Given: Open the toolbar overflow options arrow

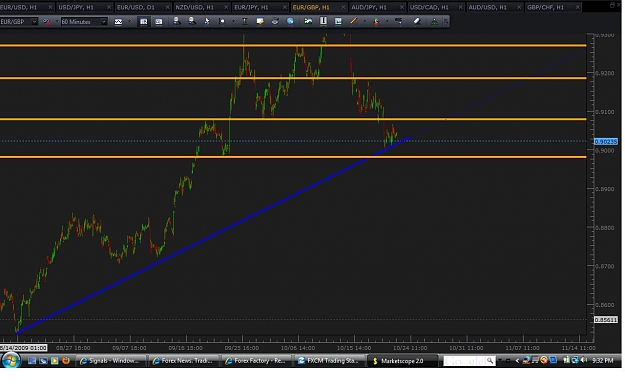Looking at the screenshot, I should [446, 22].
